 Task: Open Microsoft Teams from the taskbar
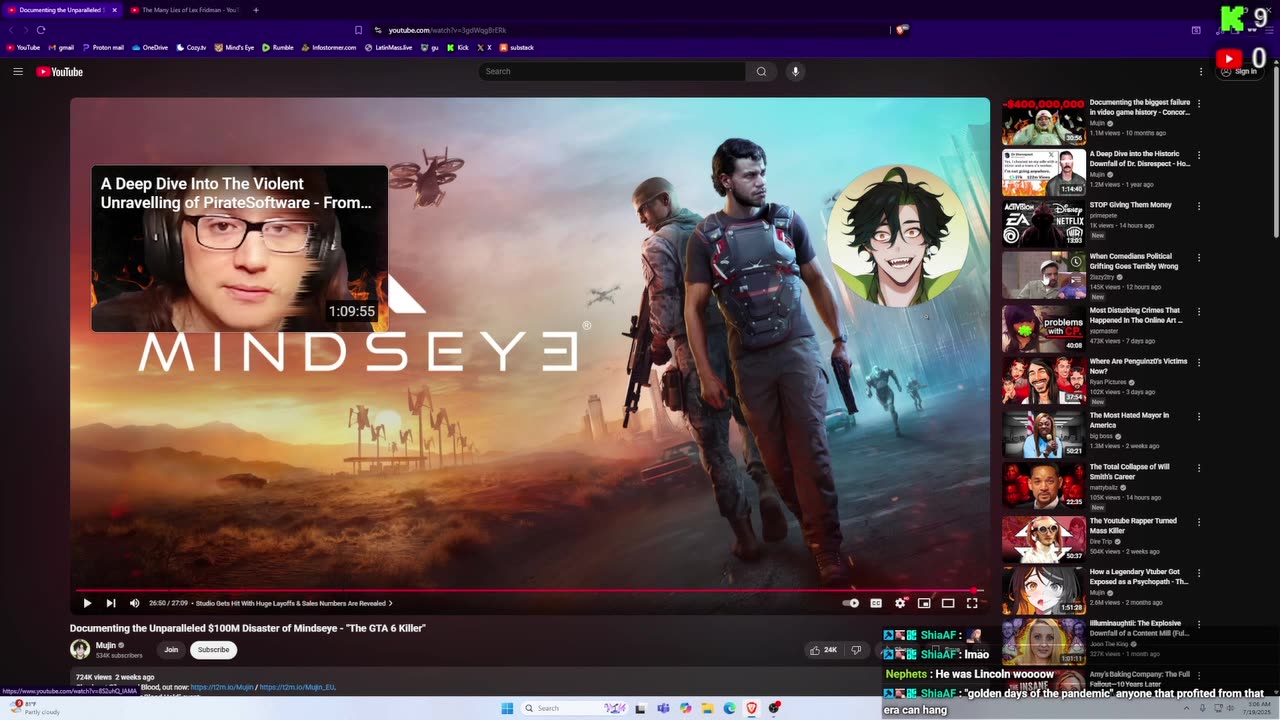tap(662, 708)
